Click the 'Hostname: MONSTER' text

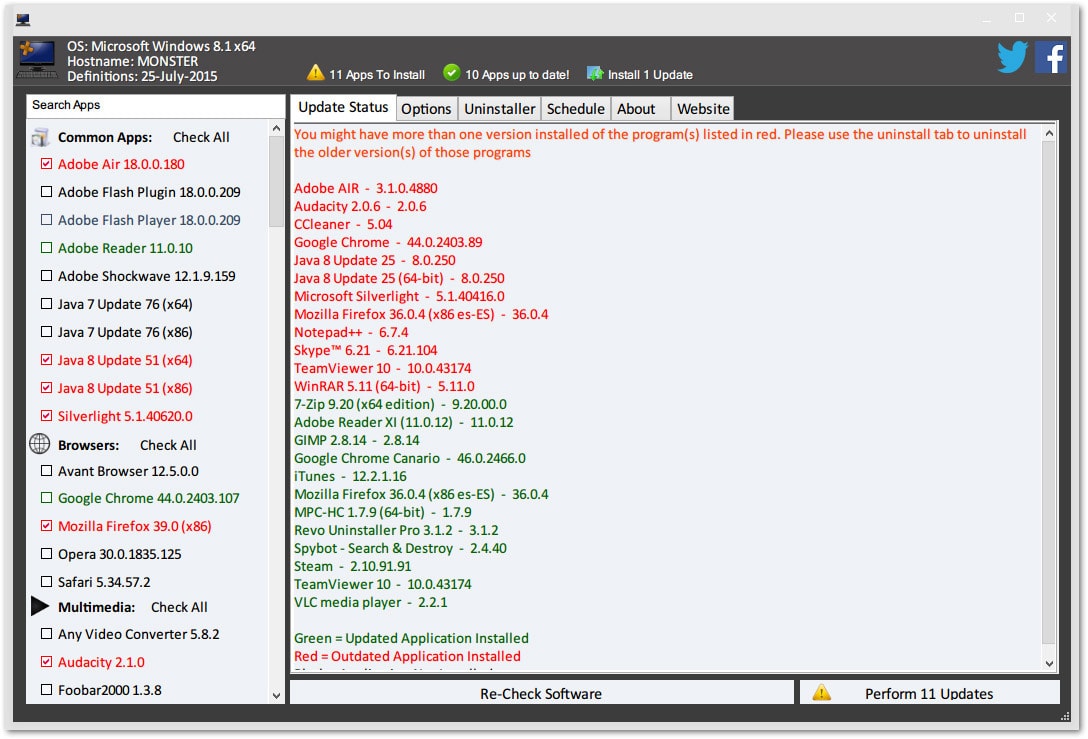click(133, 61)
